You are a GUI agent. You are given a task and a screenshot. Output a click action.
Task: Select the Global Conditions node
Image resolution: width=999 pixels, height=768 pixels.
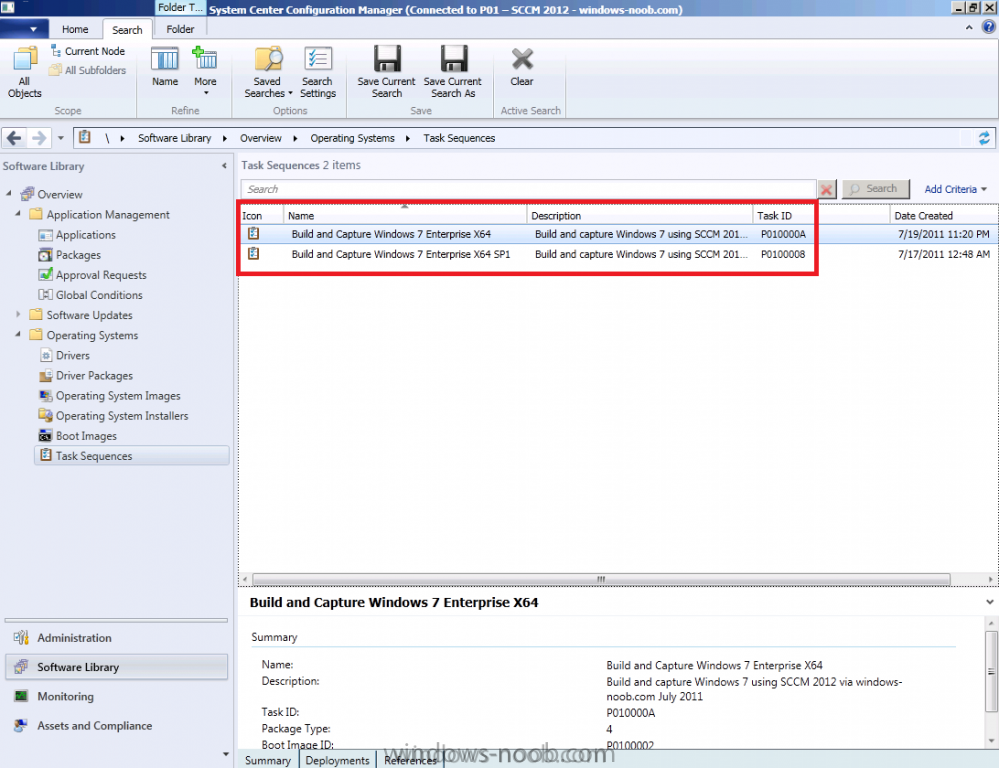(90, 295)
